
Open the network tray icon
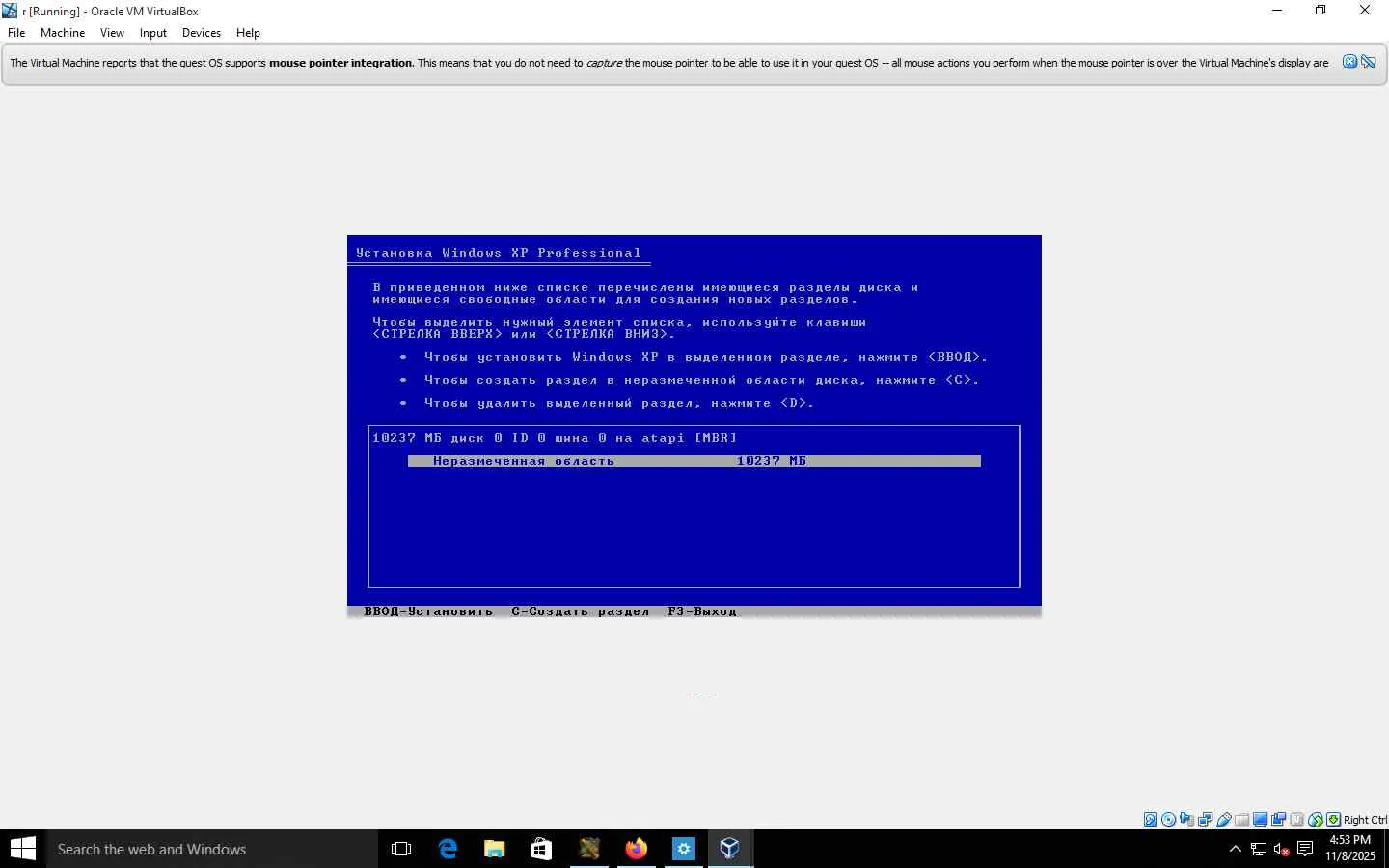[1259, 849]
